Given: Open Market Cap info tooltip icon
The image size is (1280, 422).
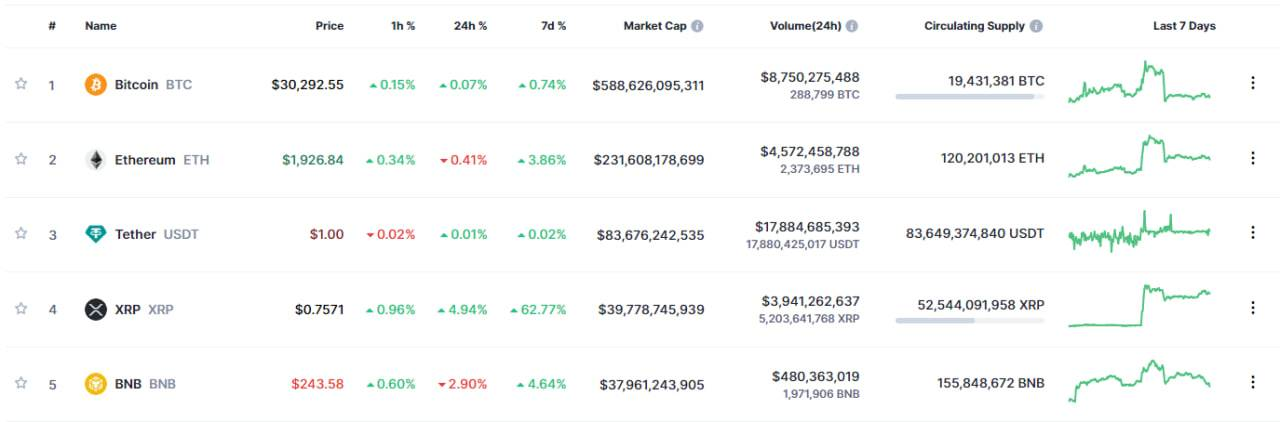Looking at the screenshot, I should click(x=697, y=26).
